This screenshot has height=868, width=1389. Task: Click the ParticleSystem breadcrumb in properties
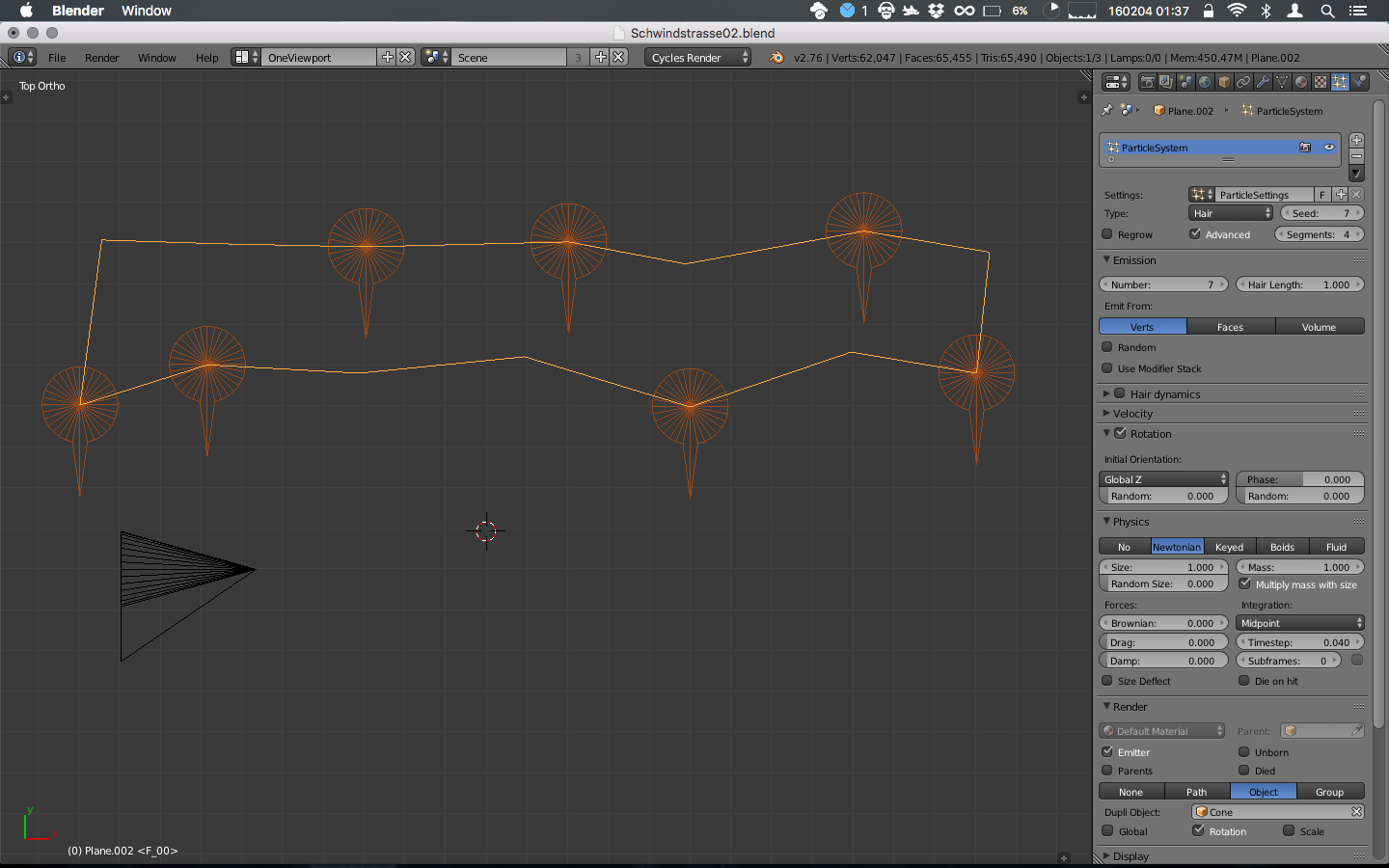pos(1282,111)
